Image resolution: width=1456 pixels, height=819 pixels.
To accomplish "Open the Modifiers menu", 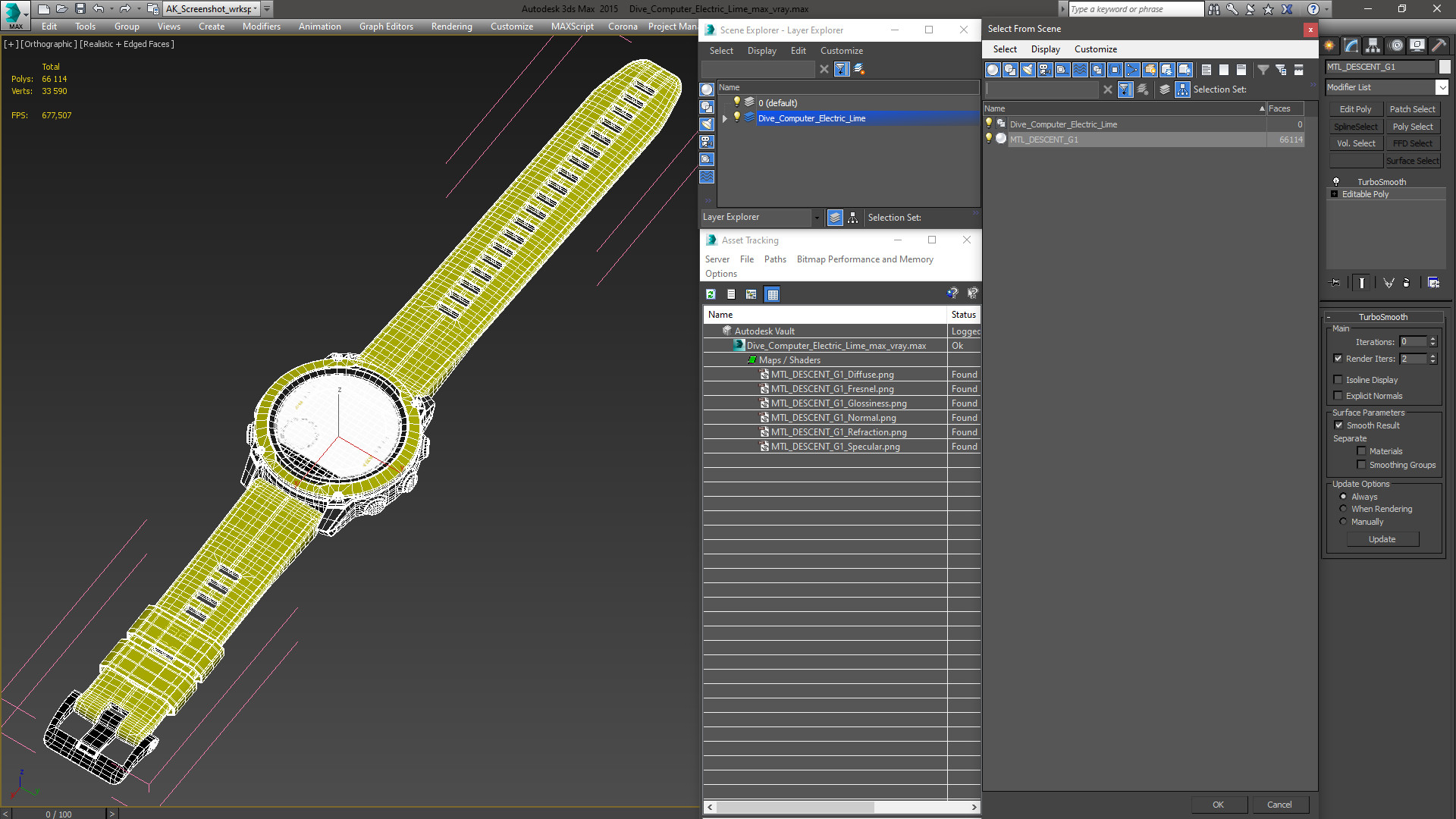I will tap(261, 27).
